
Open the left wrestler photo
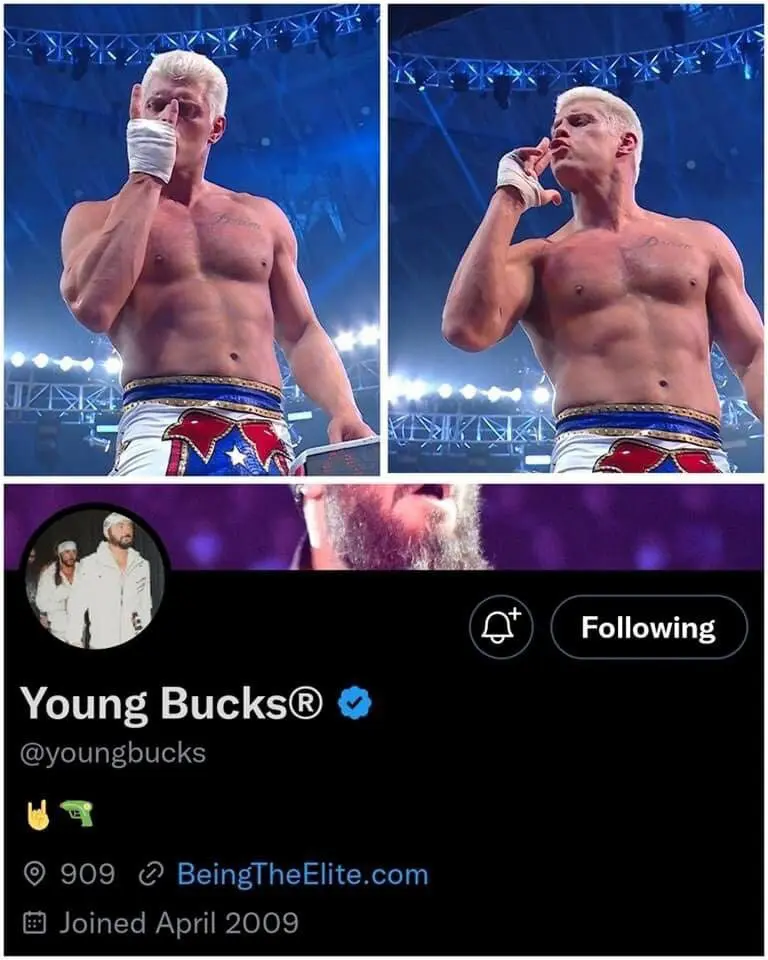pyautogui.click(x=192, y=240)
